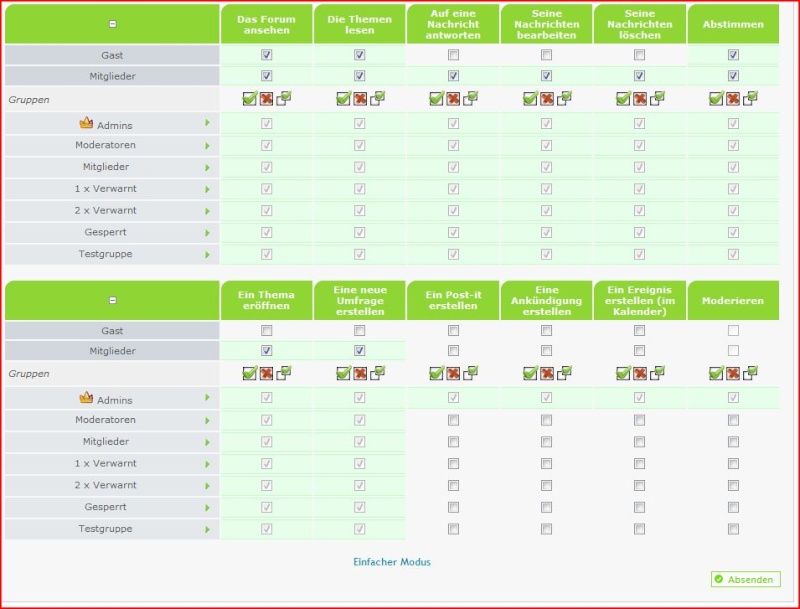Screen dimensions: 800x609
Task: Click the crown icon beside Admins in top table
Action: (x=86, y=123)
